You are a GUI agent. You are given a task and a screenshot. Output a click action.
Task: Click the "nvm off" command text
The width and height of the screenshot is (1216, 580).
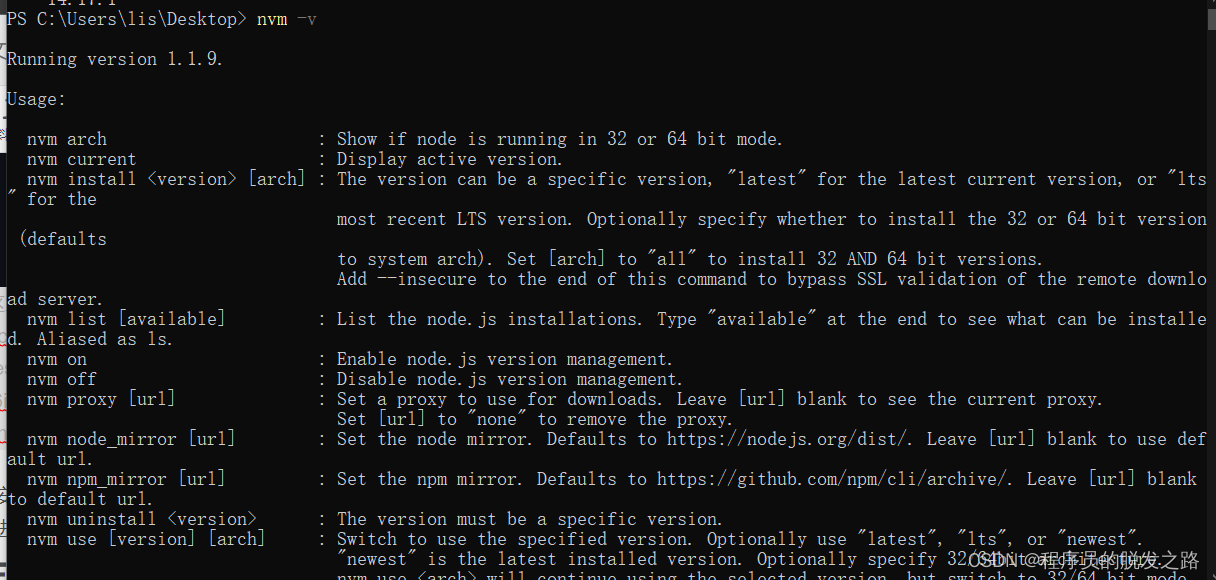(61, 379)
